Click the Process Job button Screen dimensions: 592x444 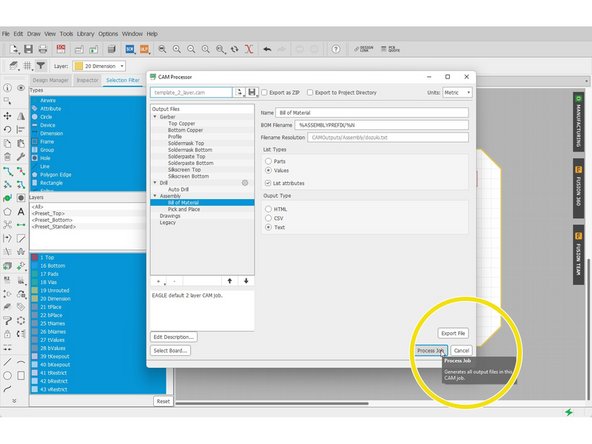pos(431,350)
